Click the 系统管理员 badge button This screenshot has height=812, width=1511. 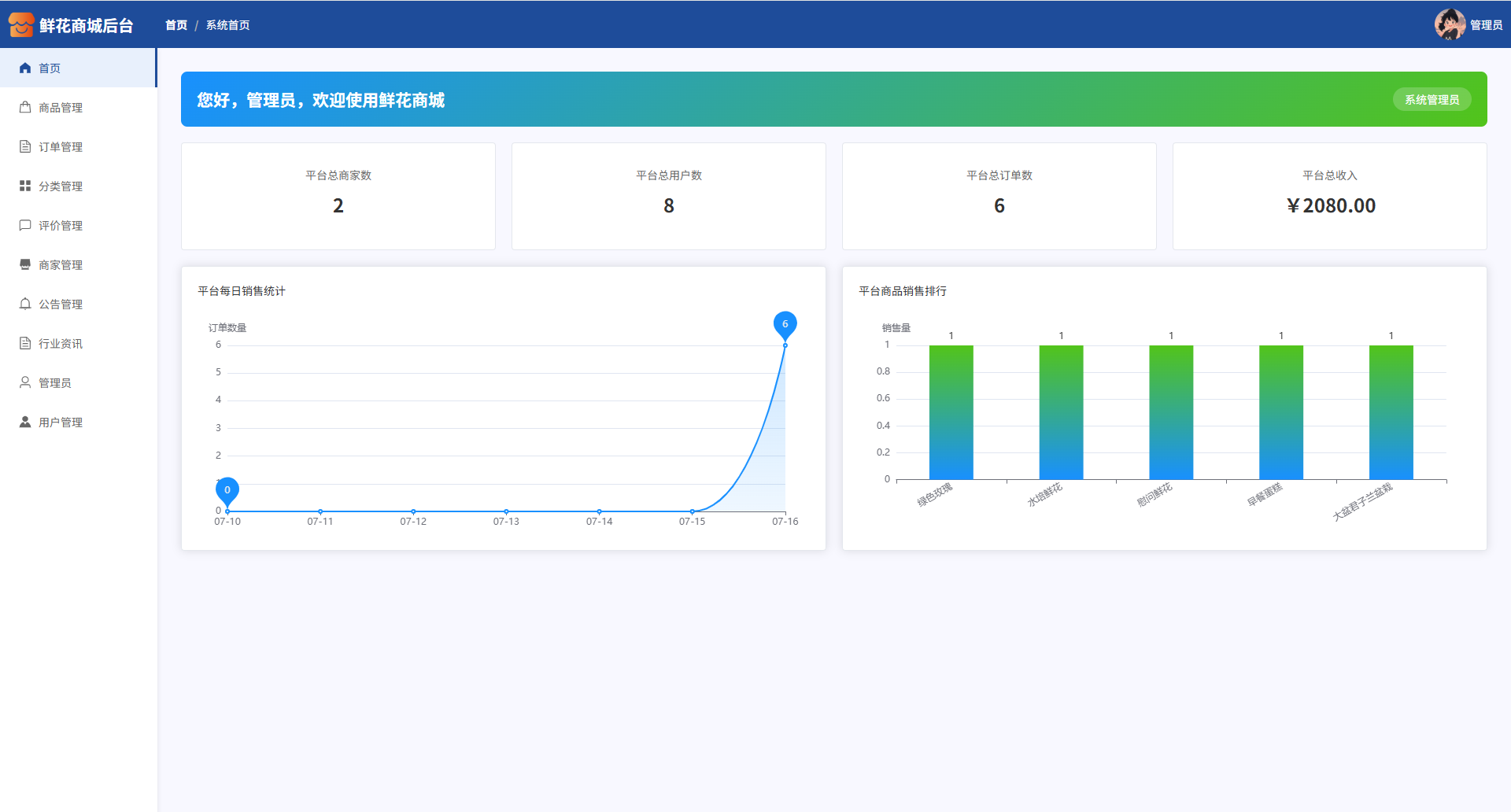pos(1432,100)
